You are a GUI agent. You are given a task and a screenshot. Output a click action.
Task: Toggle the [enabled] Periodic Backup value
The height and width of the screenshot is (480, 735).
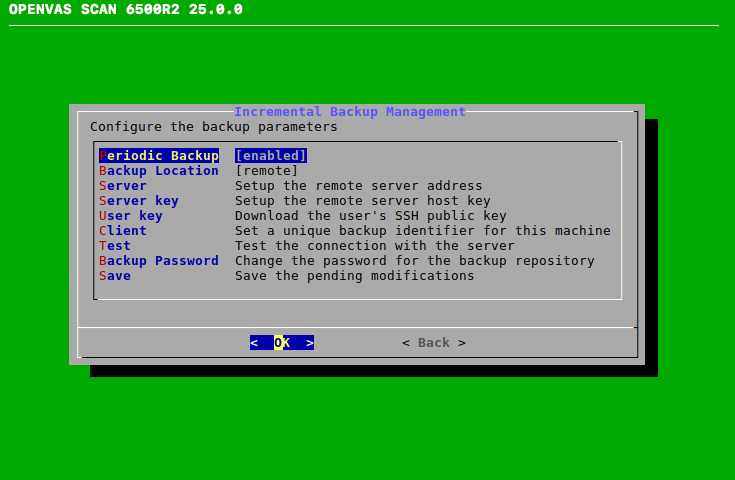coord(270,156)
